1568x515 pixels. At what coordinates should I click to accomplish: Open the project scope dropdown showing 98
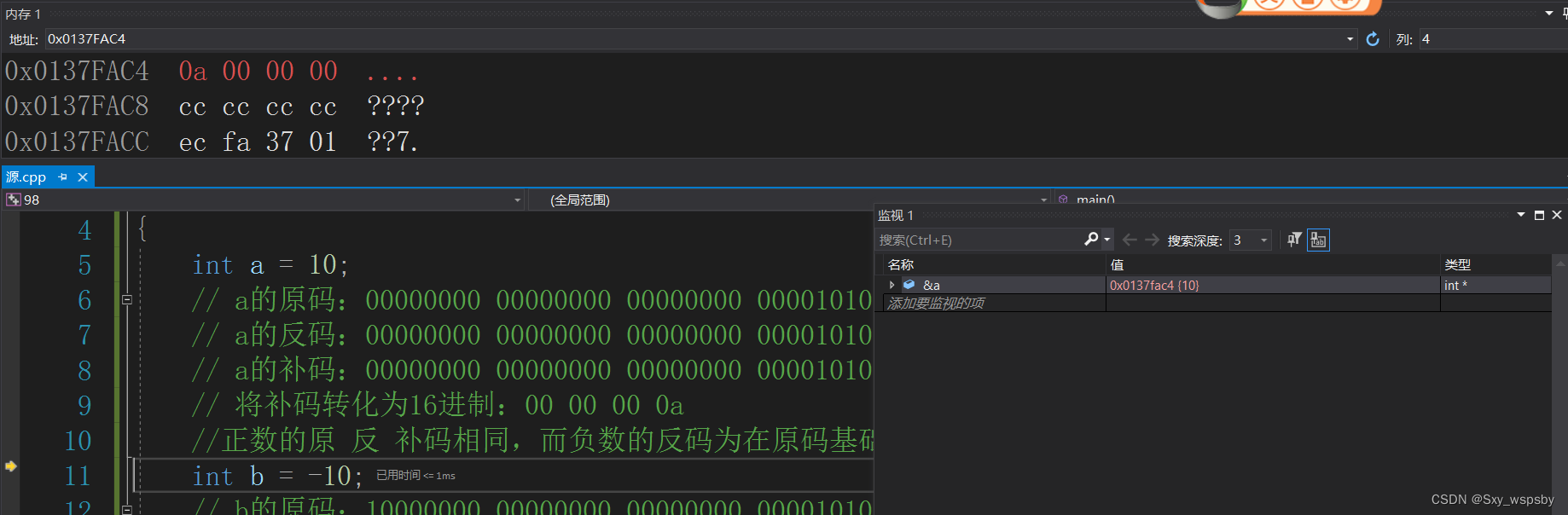pos(517,200)
